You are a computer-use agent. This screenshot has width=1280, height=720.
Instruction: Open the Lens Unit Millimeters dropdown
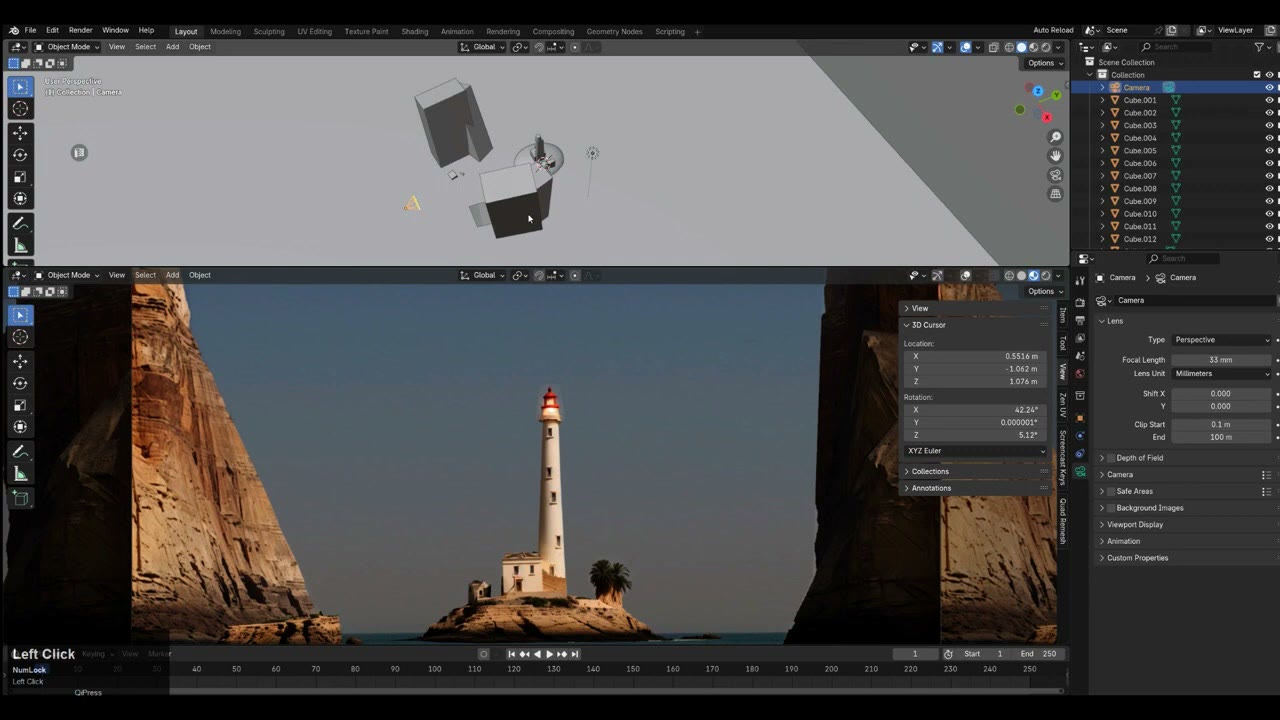(1221, 374)
